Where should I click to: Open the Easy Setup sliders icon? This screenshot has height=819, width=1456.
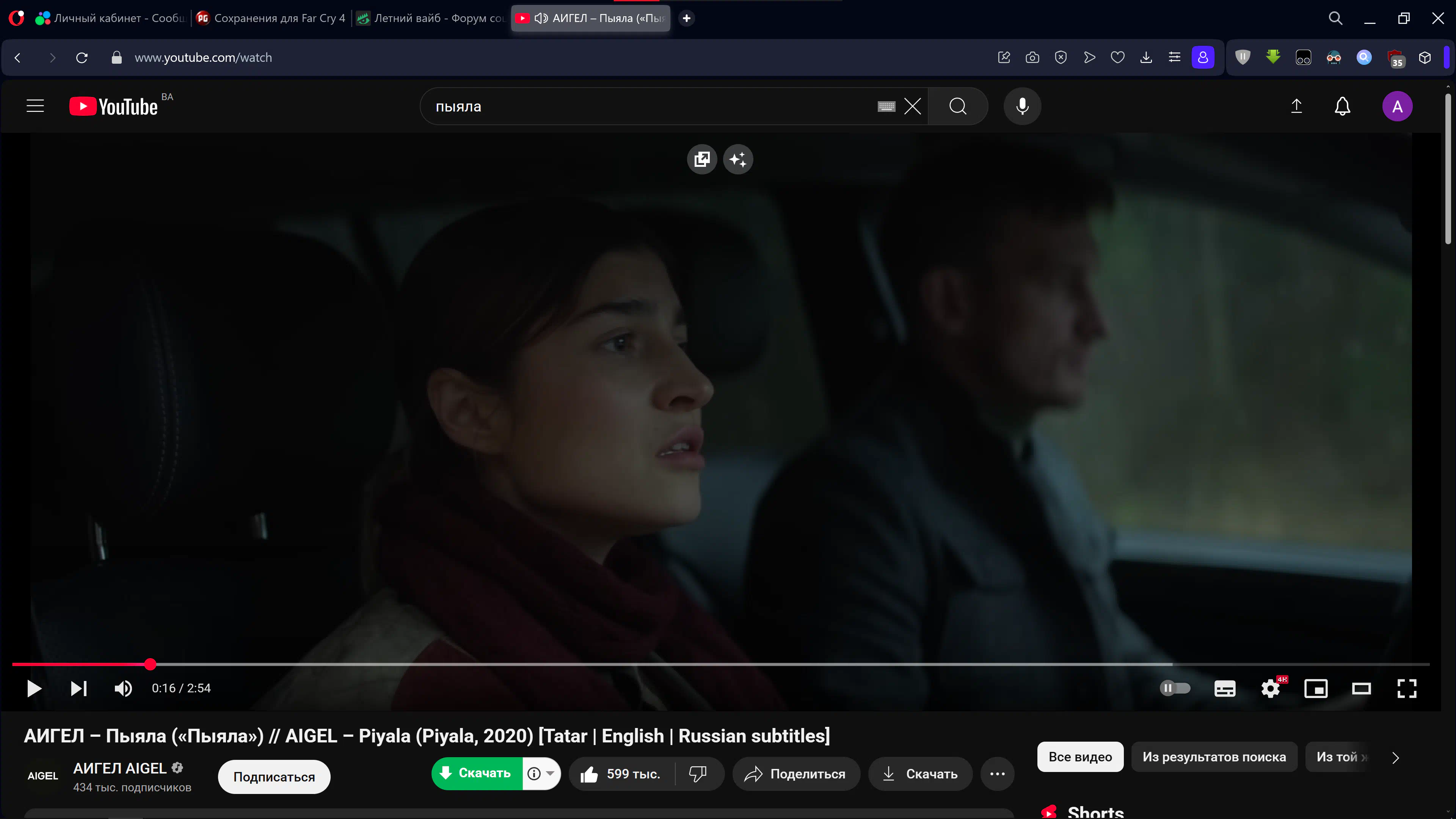point(1174,58)
